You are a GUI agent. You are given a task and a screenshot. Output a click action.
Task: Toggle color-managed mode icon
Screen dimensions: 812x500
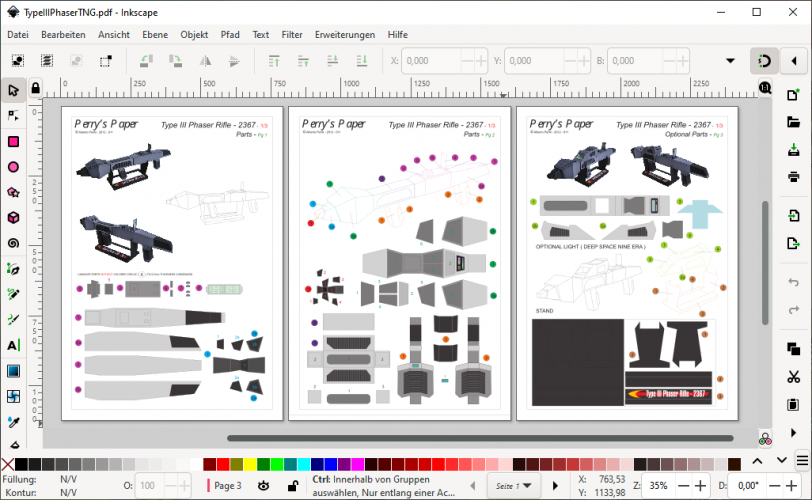pos(765,440)
